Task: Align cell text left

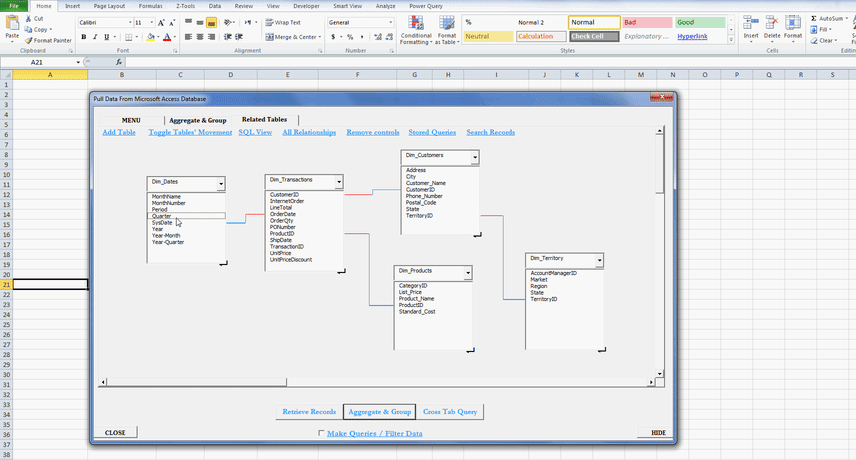Action: 188,37
